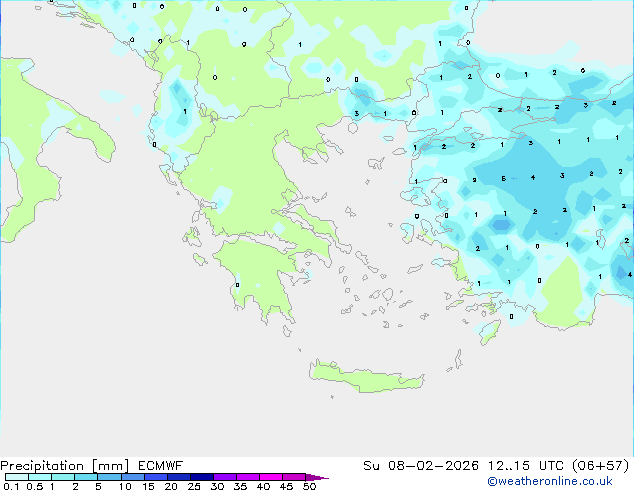
Task: Select the 'Precipitation [mm]' title text
Action: [64, 466]
